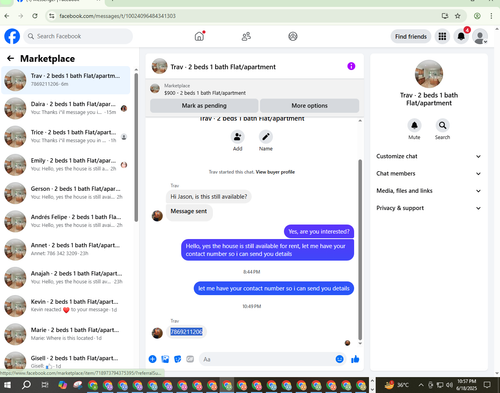This screenshot has width=500, height=393.
Task: Go back using the Marketplace back arrow
Action: [x=10, y=59]
